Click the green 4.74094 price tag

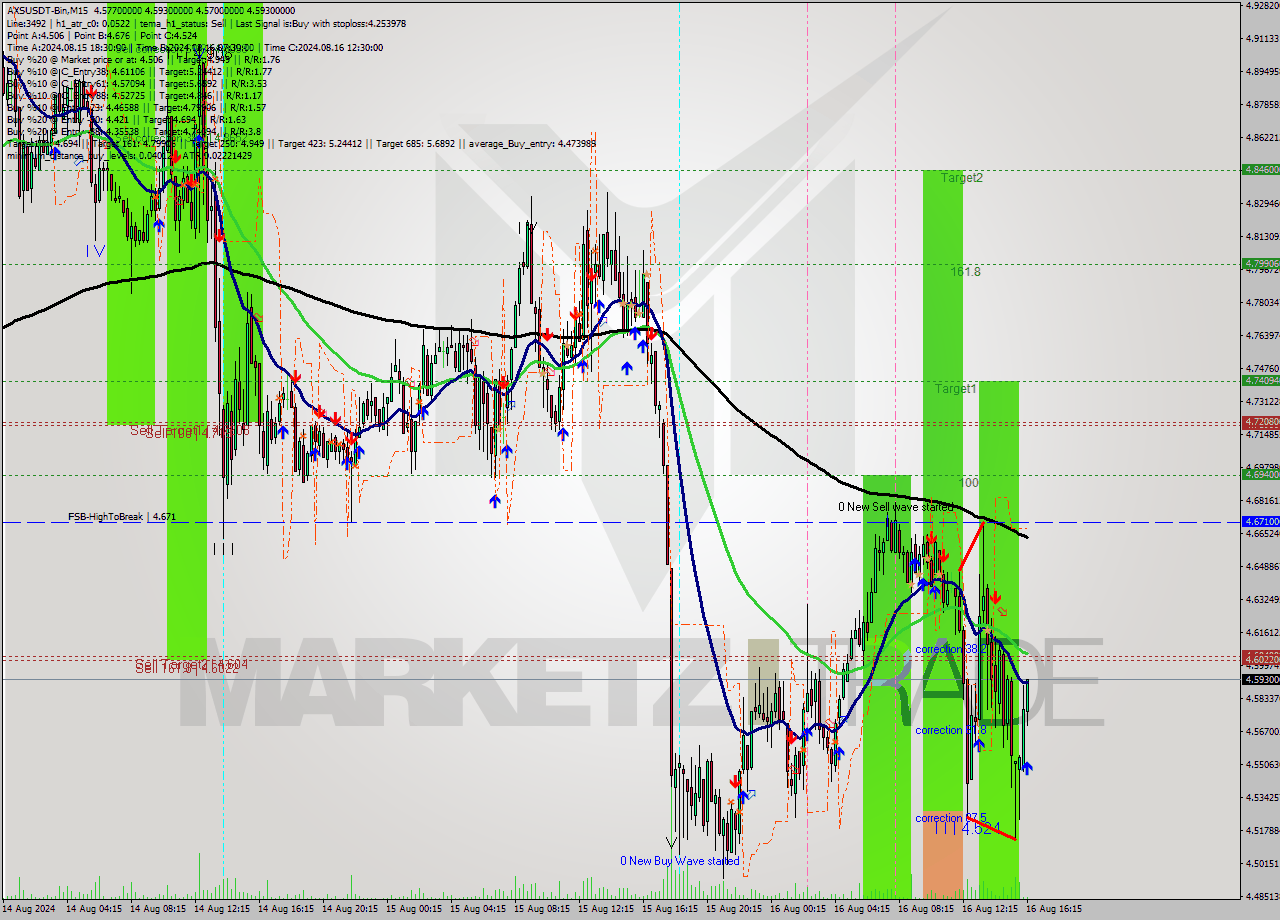(x=1260, y=380)
